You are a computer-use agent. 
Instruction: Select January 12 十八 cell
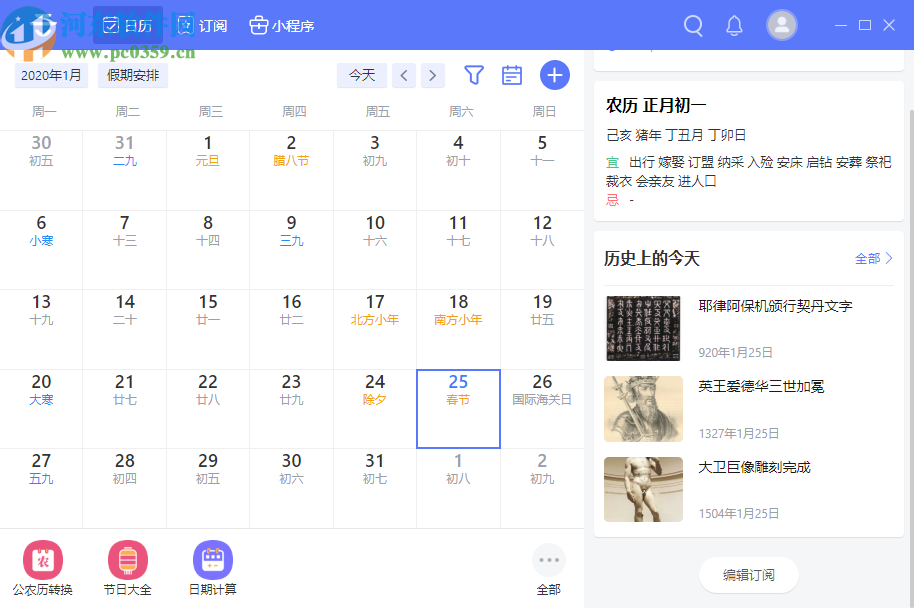point(542,250)
